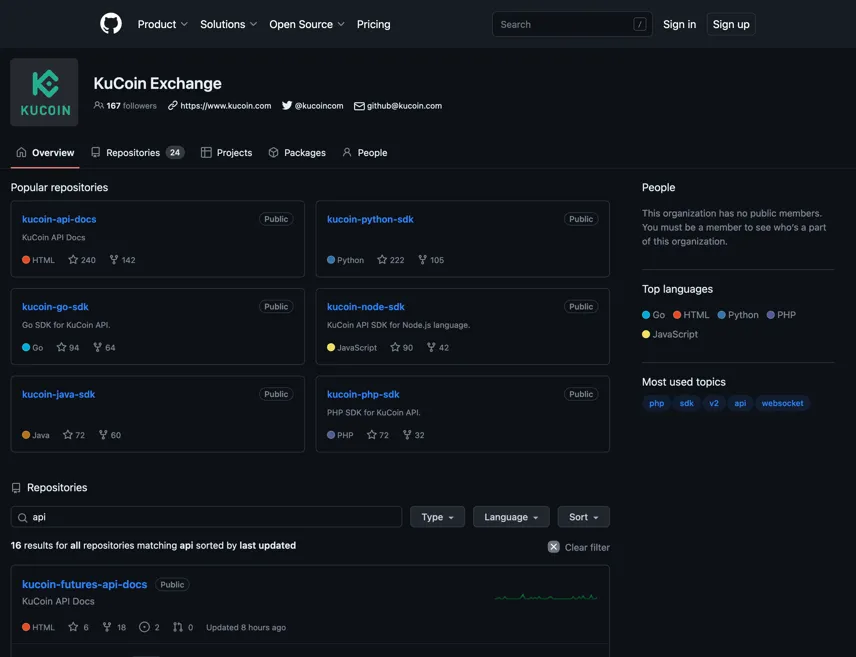The height and width of the screenshot is (657, 856).
Task: Click the fork icon on kucoin-python-sdk
Action: pyautogui.click(x=423, y=260)
